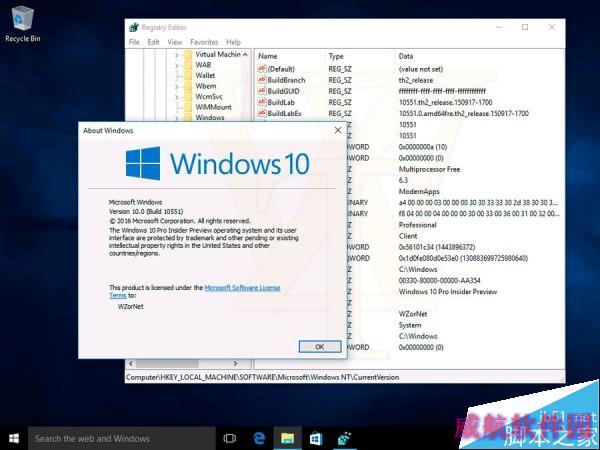Click the ModernApps data value

coord(419,191)
